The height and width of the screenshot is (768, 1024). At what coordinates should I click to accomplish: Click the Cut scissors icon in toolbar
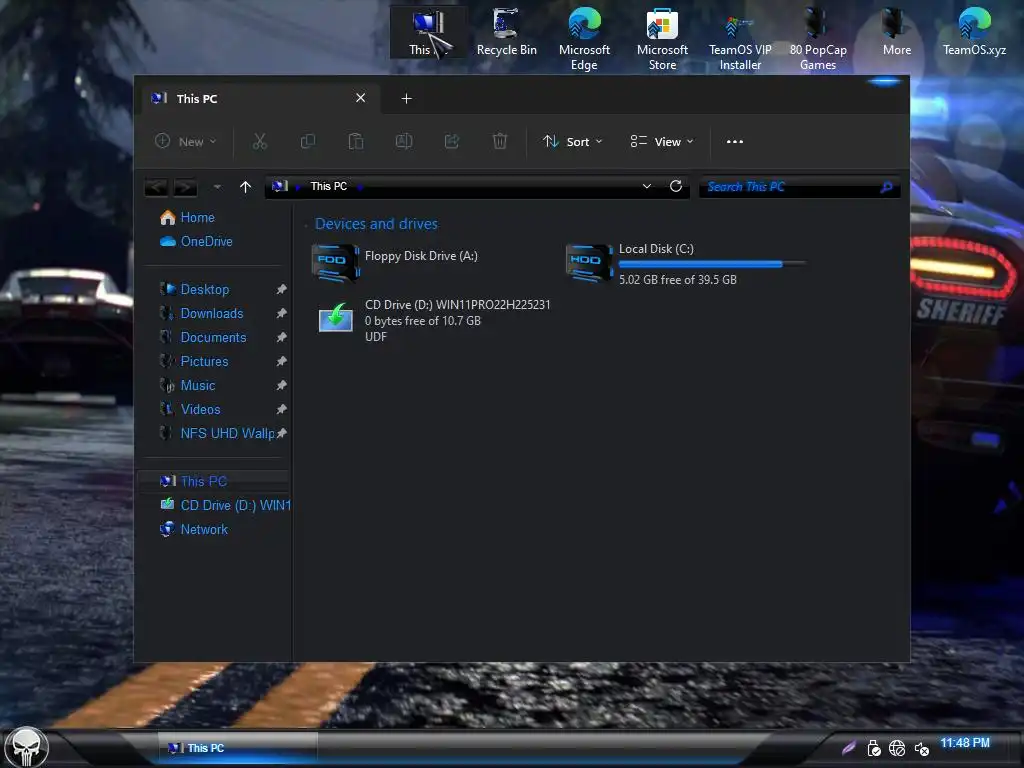[x=260, y=141]
